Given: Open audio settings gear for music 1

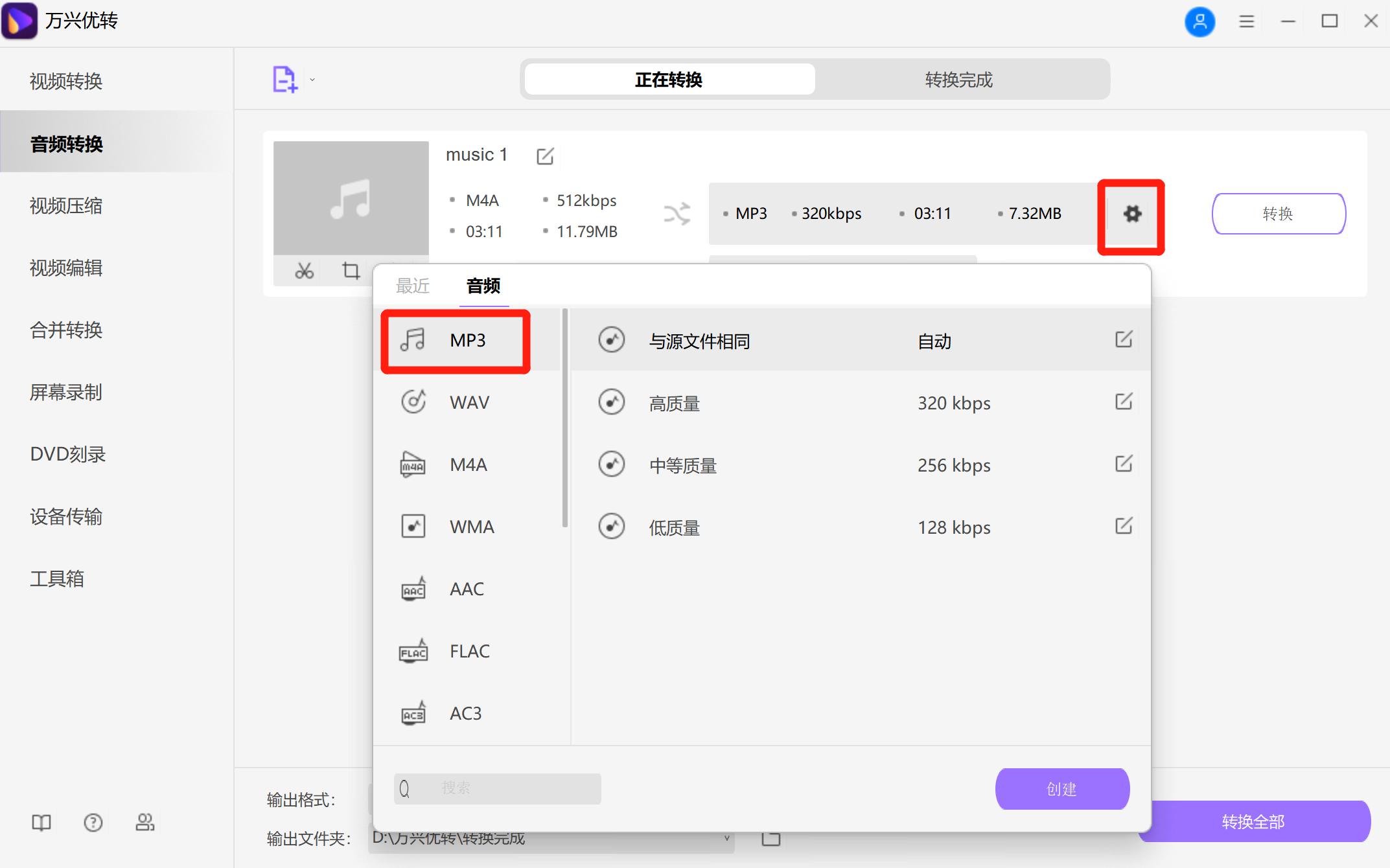Looking at the screenshot, I should pyautogui.click(x=1131, y=215).
